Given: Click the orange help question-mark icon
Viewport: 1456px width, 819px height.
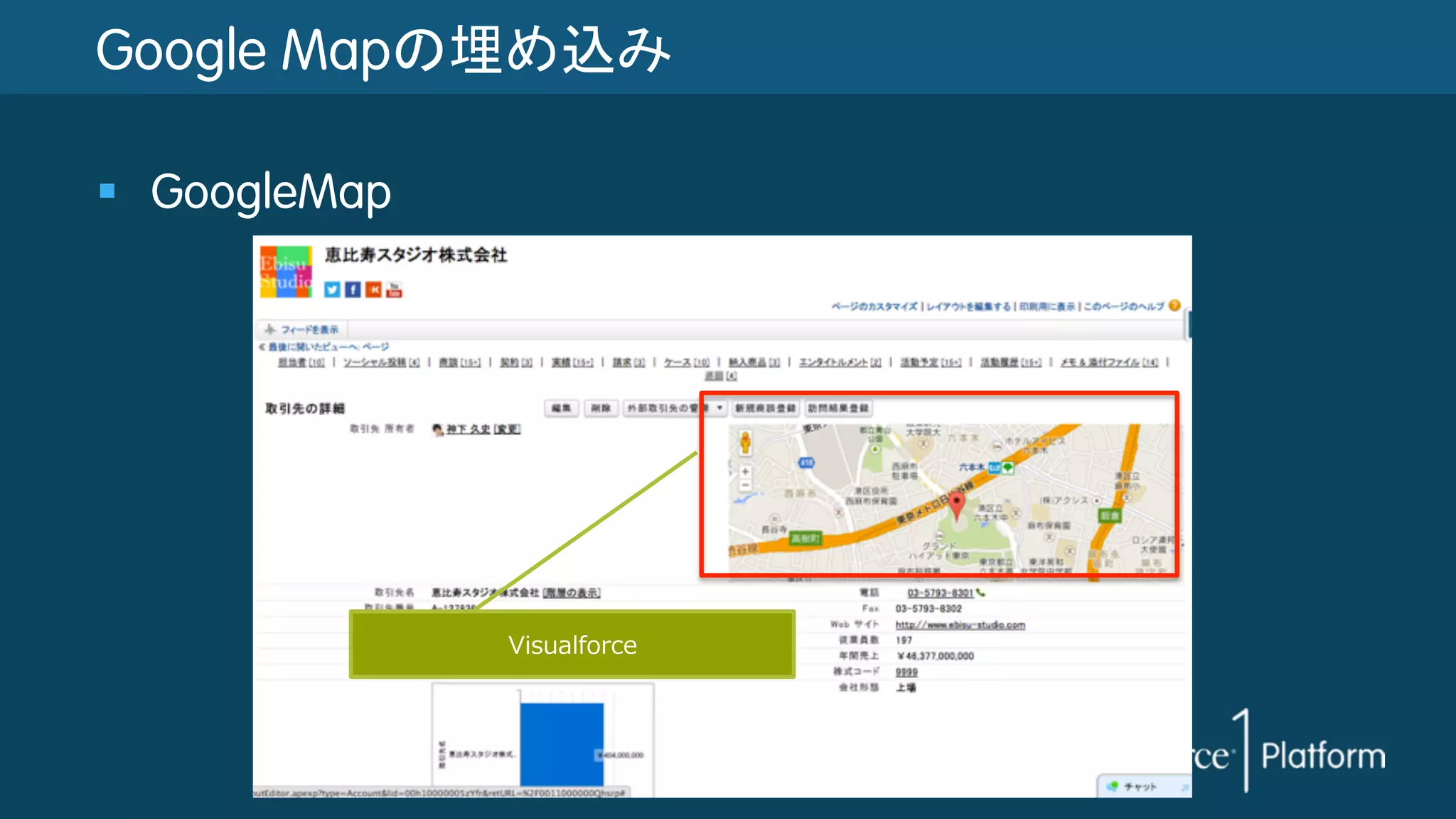Looking at the screenshot, I should [x=1174, y=306].
